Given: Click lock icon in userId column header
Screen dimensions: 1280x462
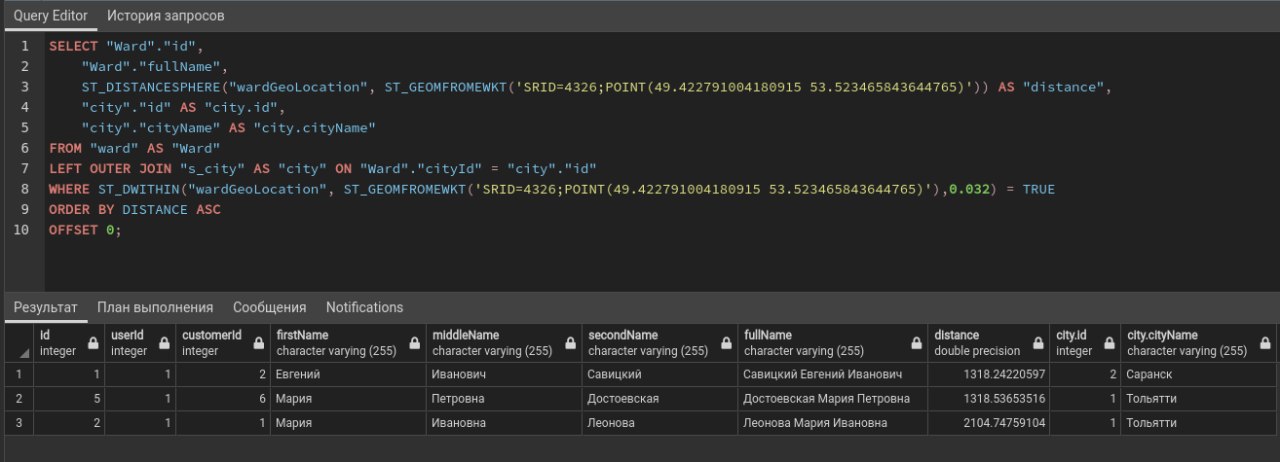Looking at the screenshot, I should pyautogui.click(x=164, y=343).
